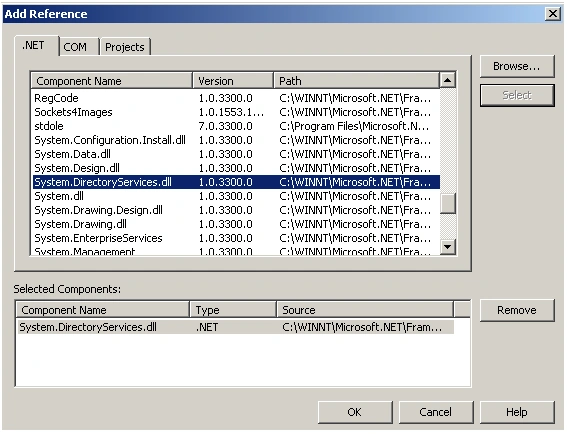Select System.Drawing.Design.dll
Image resolution: width=567 pixels, height=434 pixels.
(236, 210)
